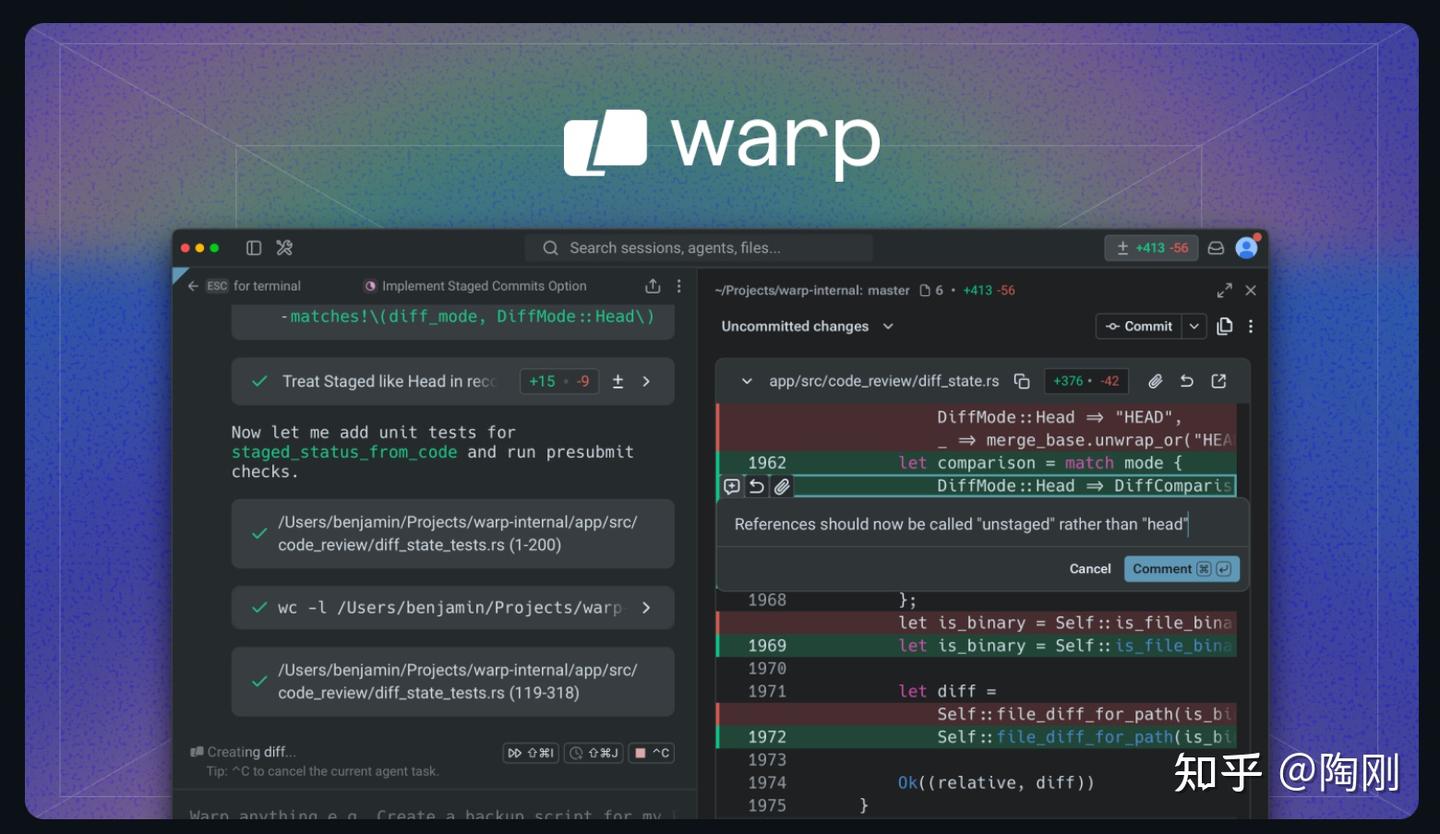Viewport: 1440px width, 834px height.
Task: Click the fast-forward auto-approve shortcut button
Action: [x=530, y=753]
